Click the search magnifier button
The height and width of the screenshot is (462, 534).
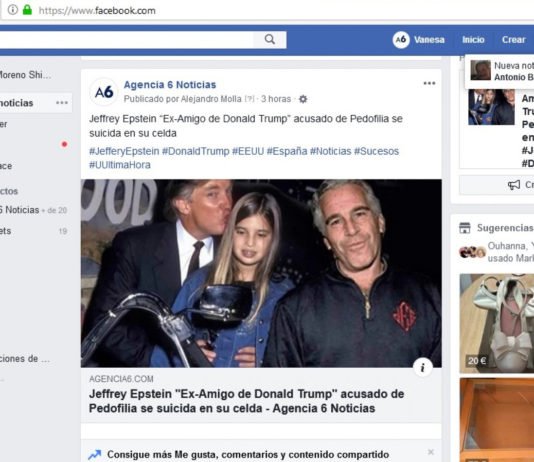270,39
